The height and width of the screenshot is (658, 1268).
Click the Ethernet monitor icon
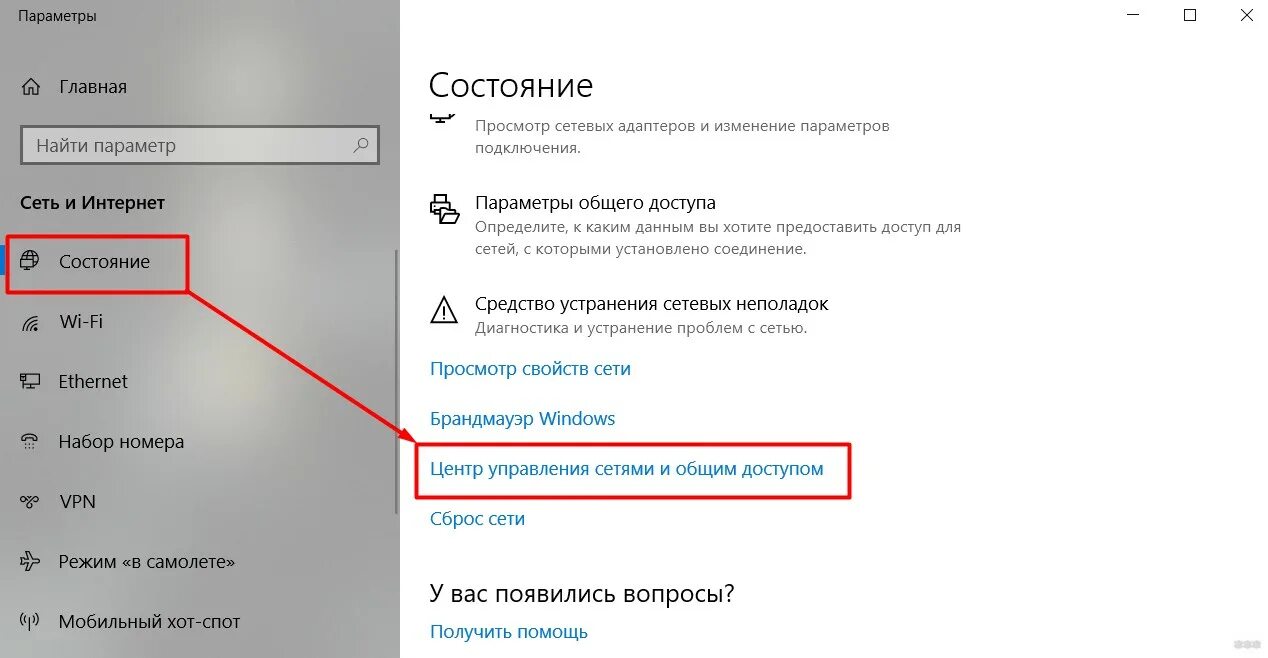click(x=30, y=382)
